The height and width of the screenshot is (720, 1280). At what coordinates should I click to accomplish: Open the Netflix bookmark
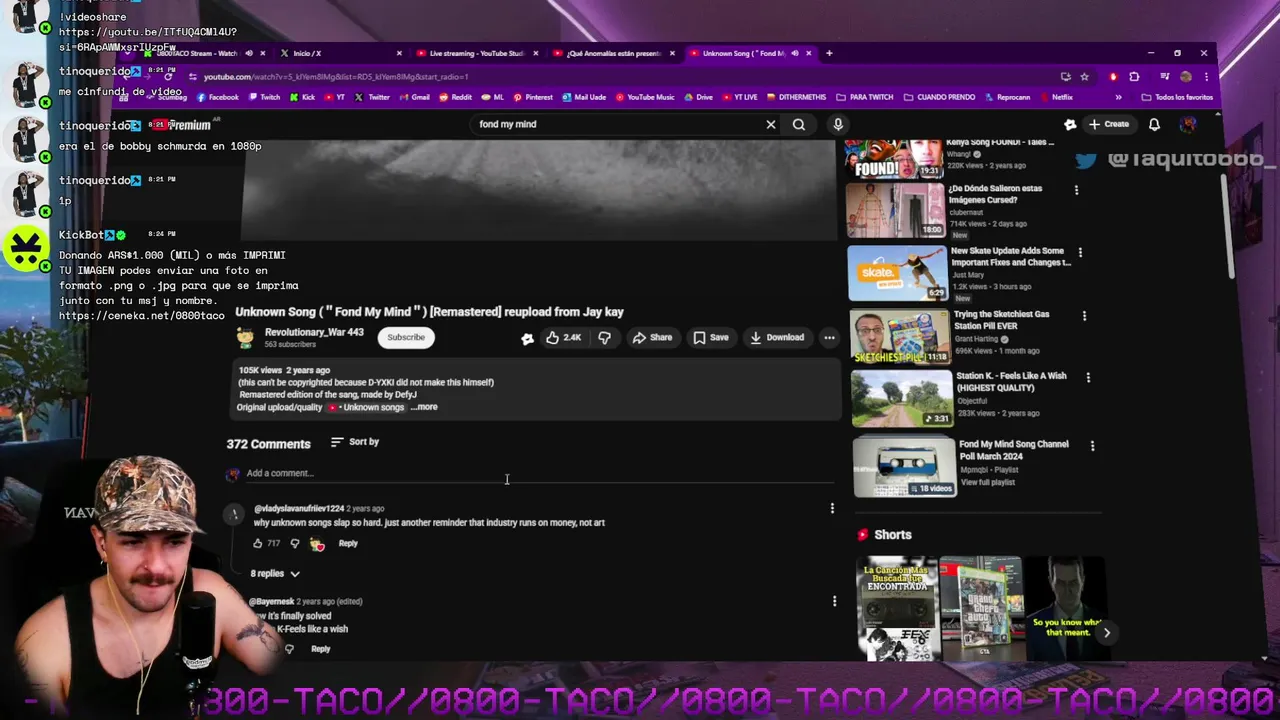pos(1056,97)
